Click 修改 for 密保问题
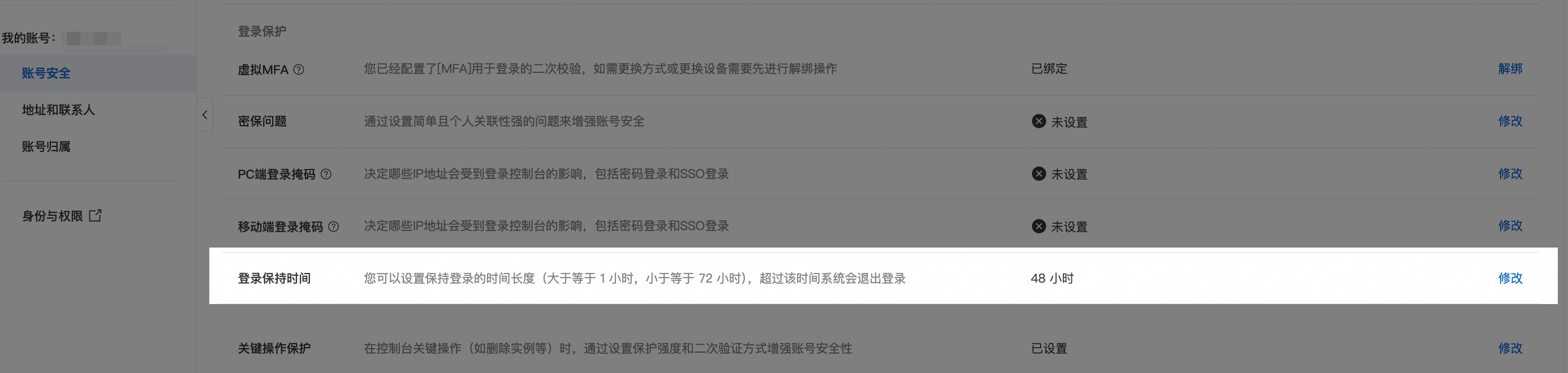 click(x=1510, y=121)
